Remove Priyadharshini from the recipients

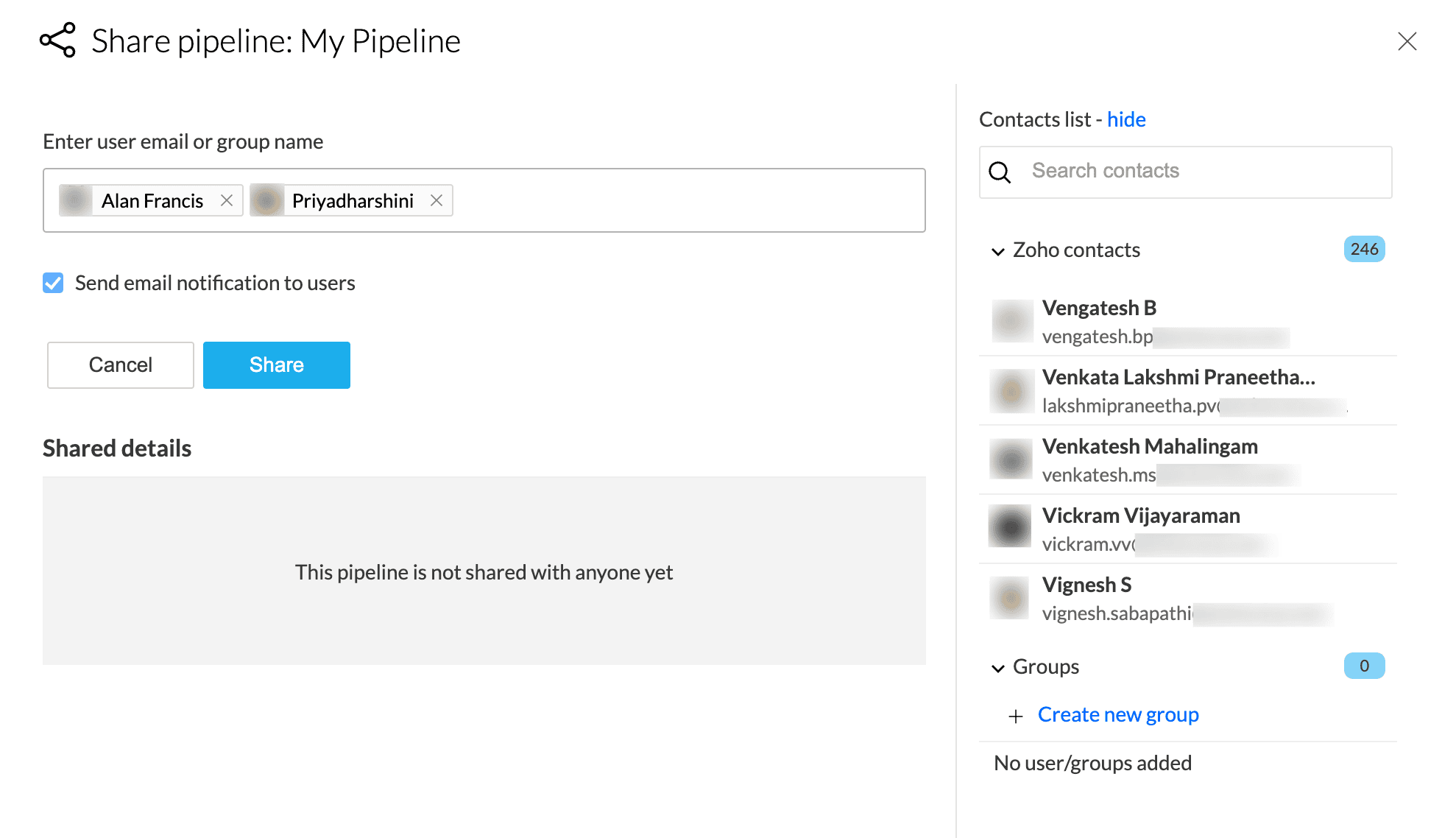[x=437, y=200]
